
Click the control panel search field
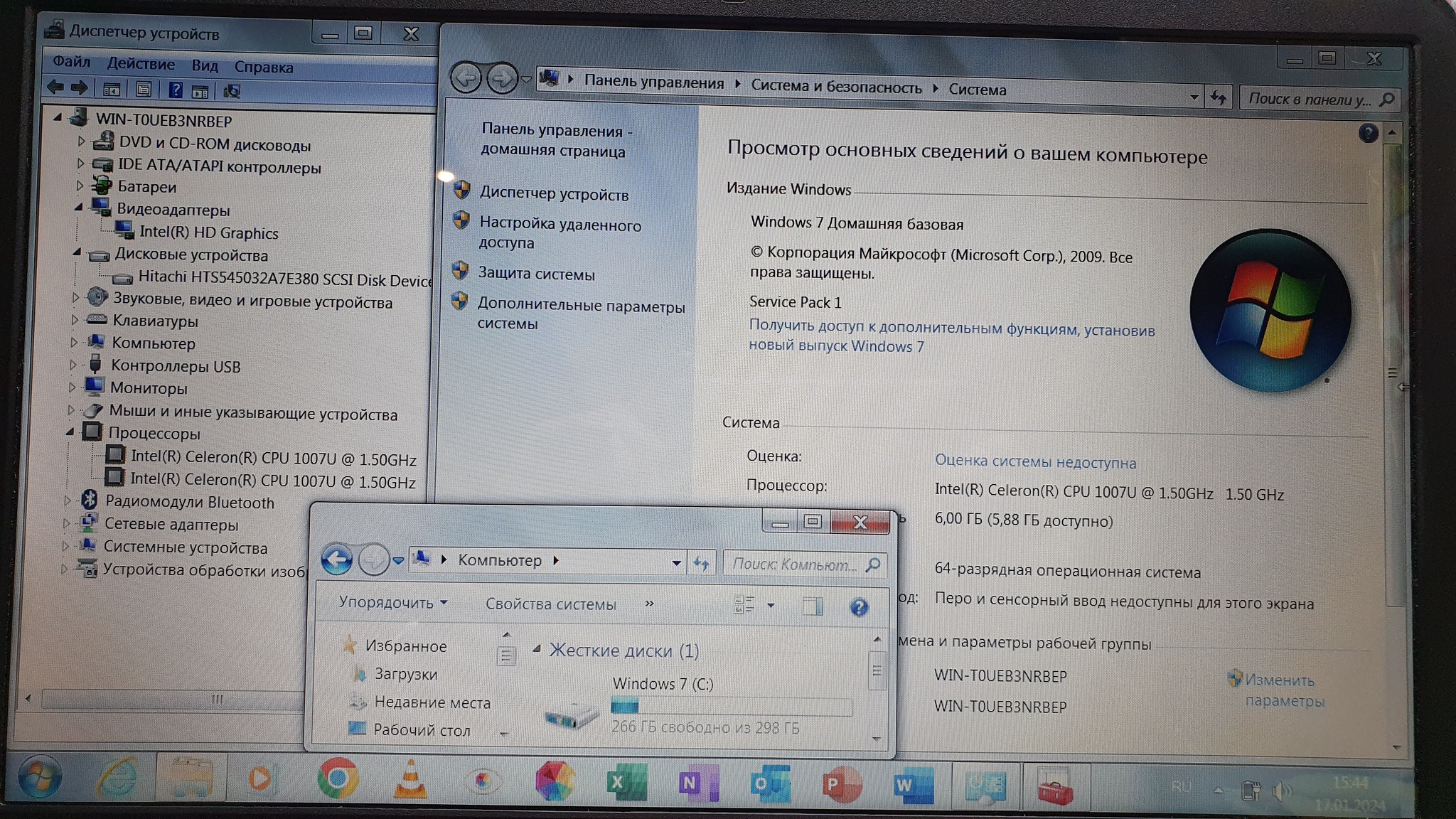(1310, 100)
